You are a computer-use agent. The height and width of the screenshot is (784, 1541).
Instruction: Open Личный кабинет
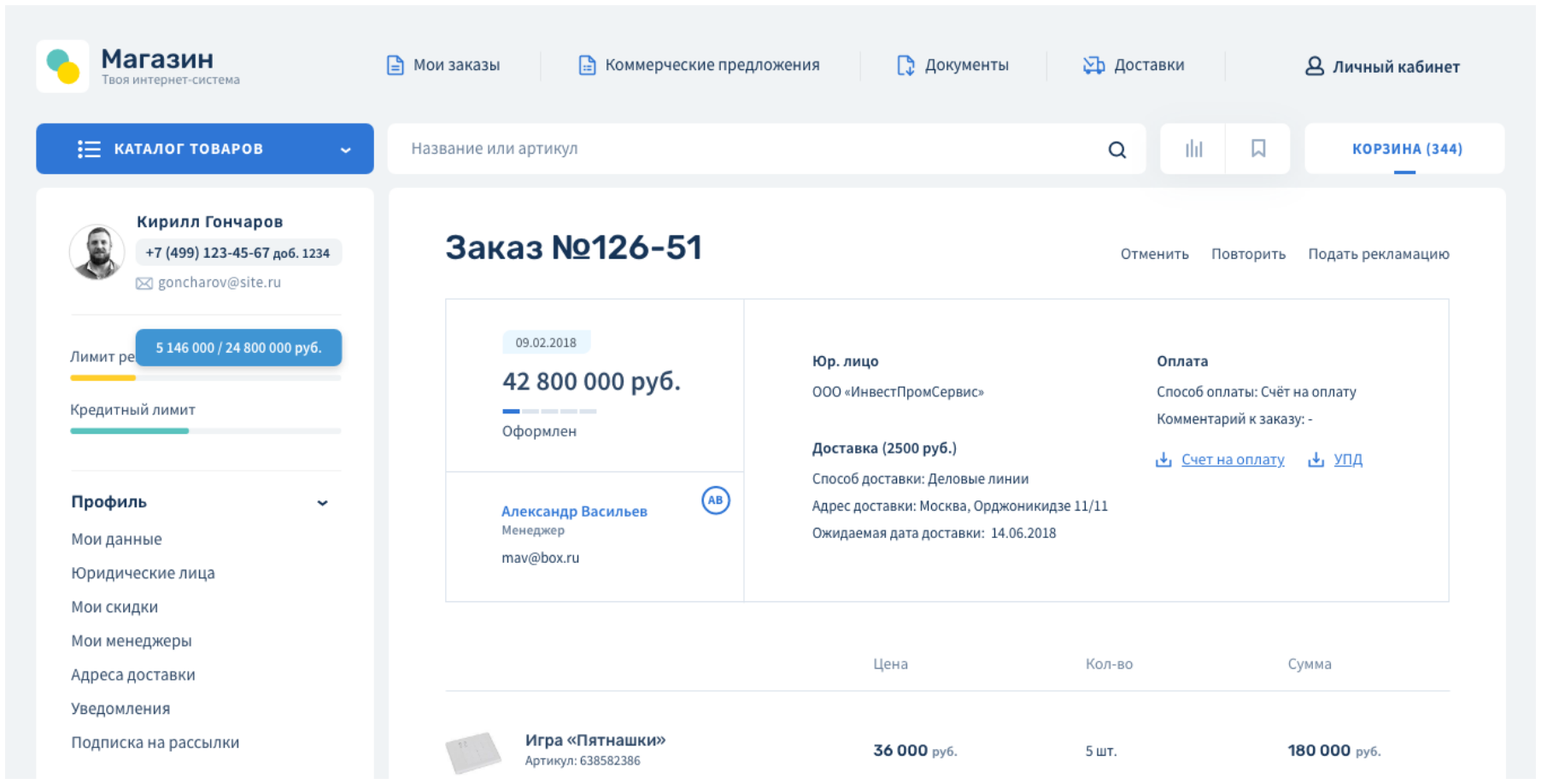(x=1382, y=67)
